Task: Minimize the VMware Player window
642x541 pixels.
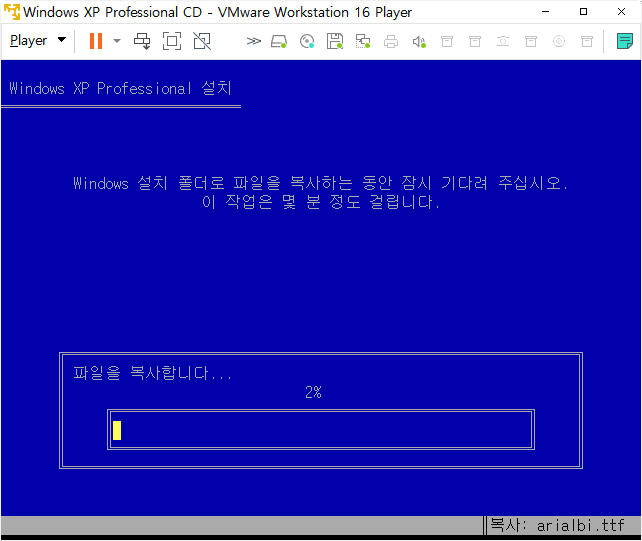Action: (545, 12)
